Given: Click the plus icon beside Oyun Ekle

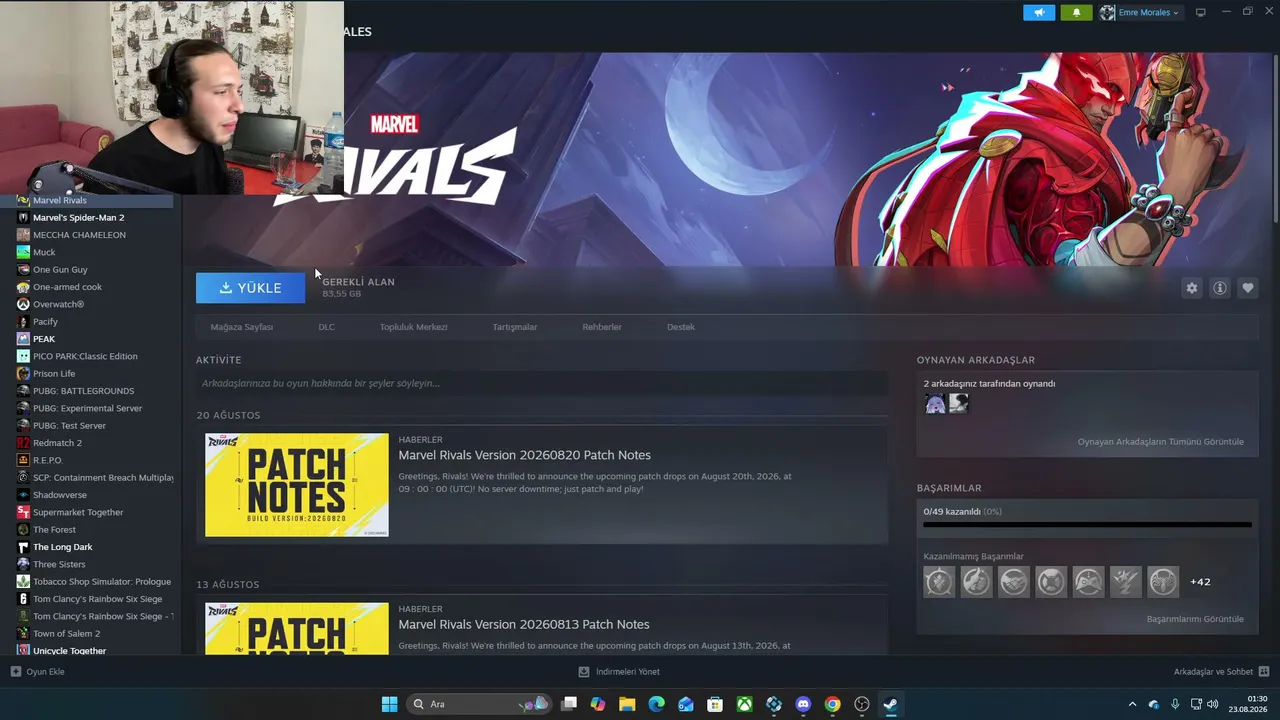Looking at the screenshot, I should [x=15, y=672].
